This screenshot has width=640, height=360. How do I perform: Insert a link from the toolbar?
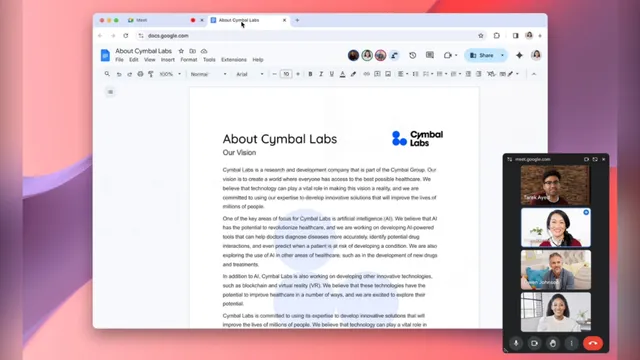tap(367, 74)
